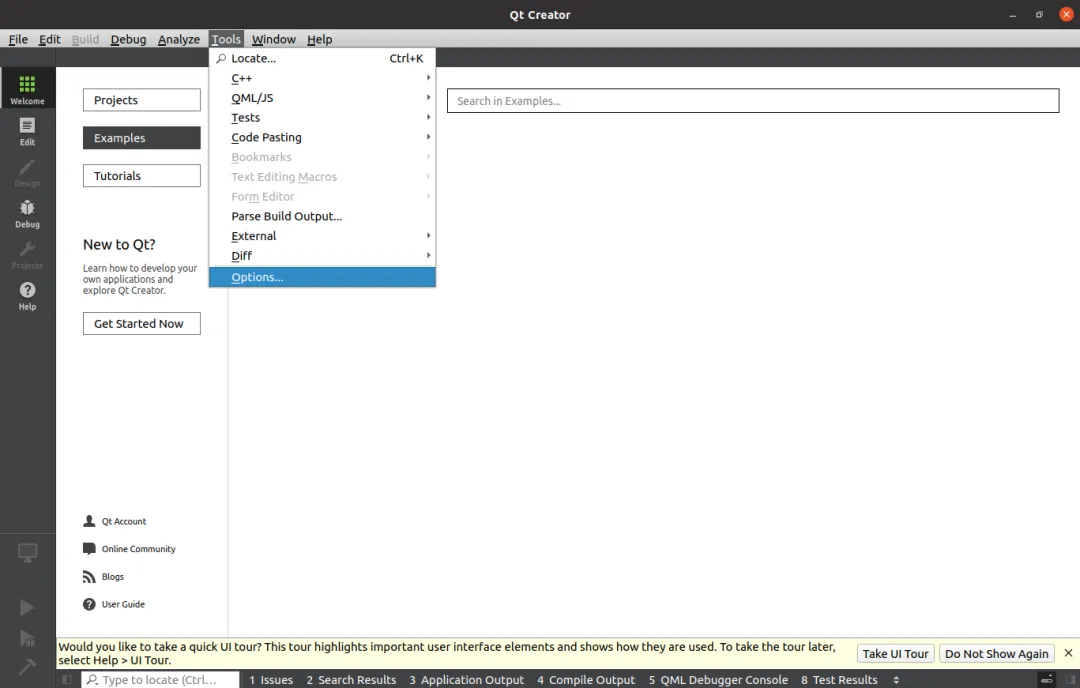Screen dimensions: 1080x688
Task: Expand QML/JS submenu arrow
Action: (428, 98)
